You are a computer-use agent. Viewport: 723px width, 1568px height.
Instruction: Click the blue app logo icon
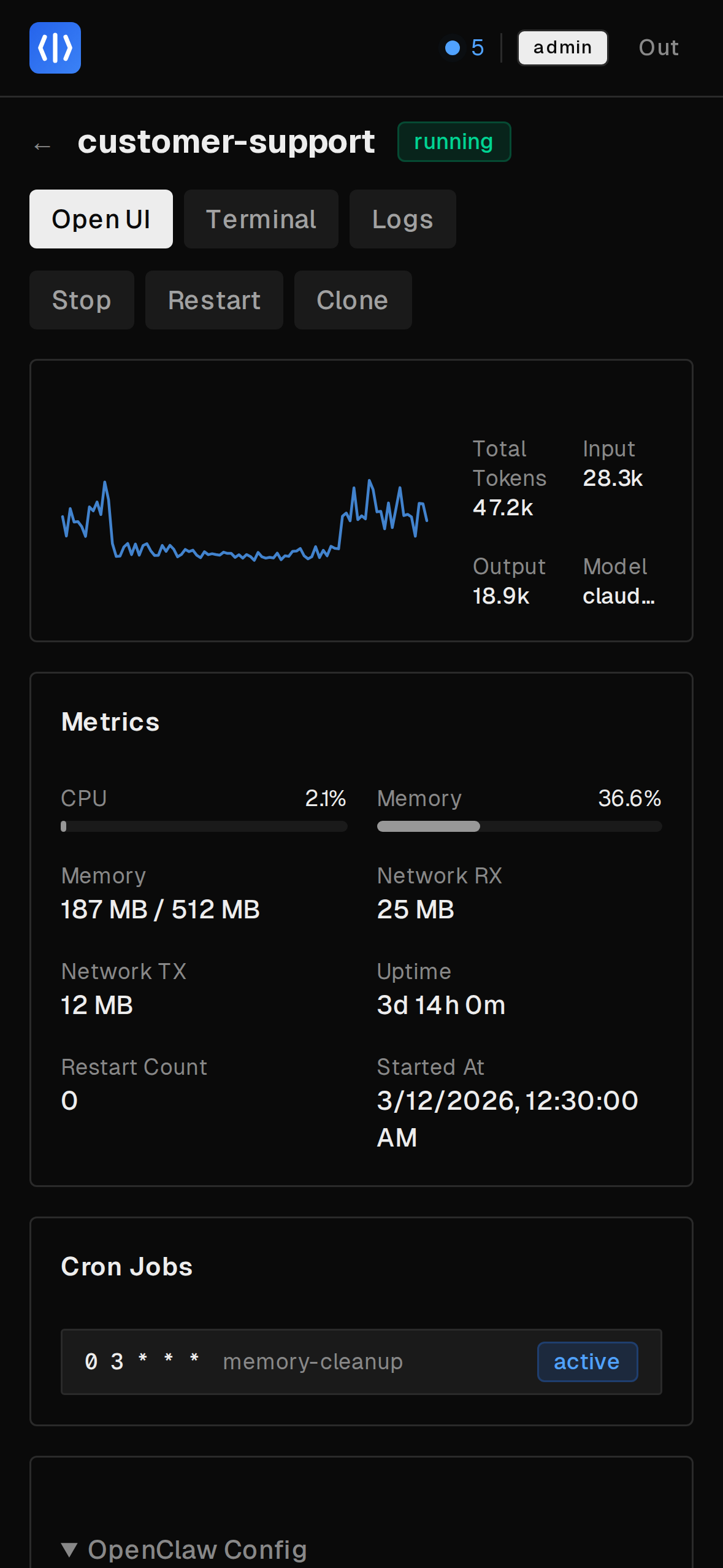[x=55, y=48]
